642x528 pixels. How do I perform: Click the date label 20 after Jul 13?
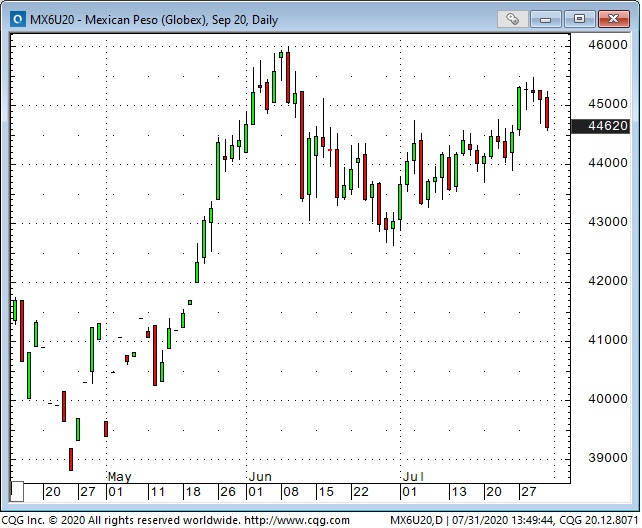coord(493,492)
